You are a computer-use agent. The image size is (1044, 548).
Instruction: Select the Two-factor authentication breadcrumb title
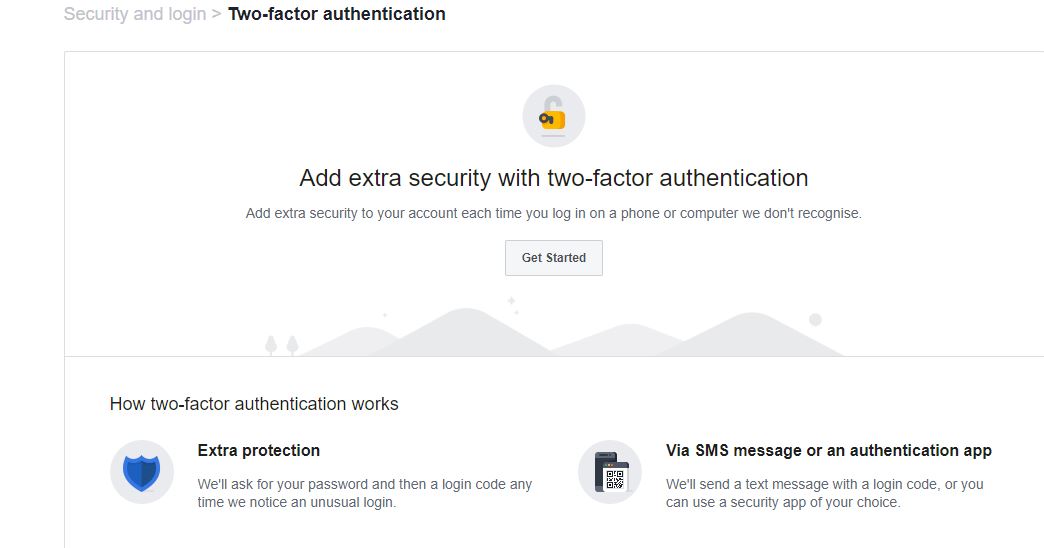coord(337,14)
